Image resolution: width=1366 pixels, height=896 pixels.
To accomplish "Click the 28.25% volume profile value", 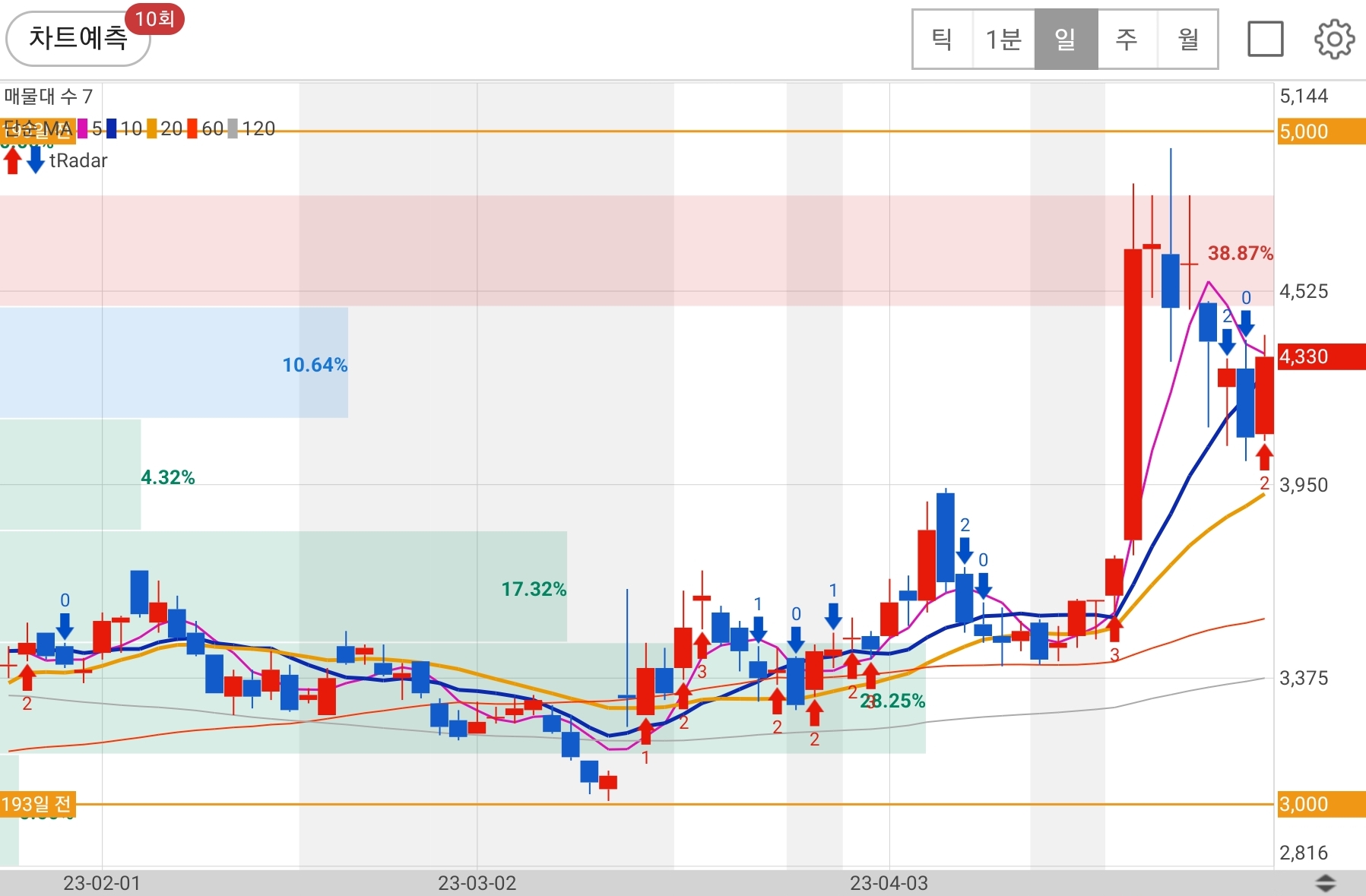I will [x=892, y=701].
